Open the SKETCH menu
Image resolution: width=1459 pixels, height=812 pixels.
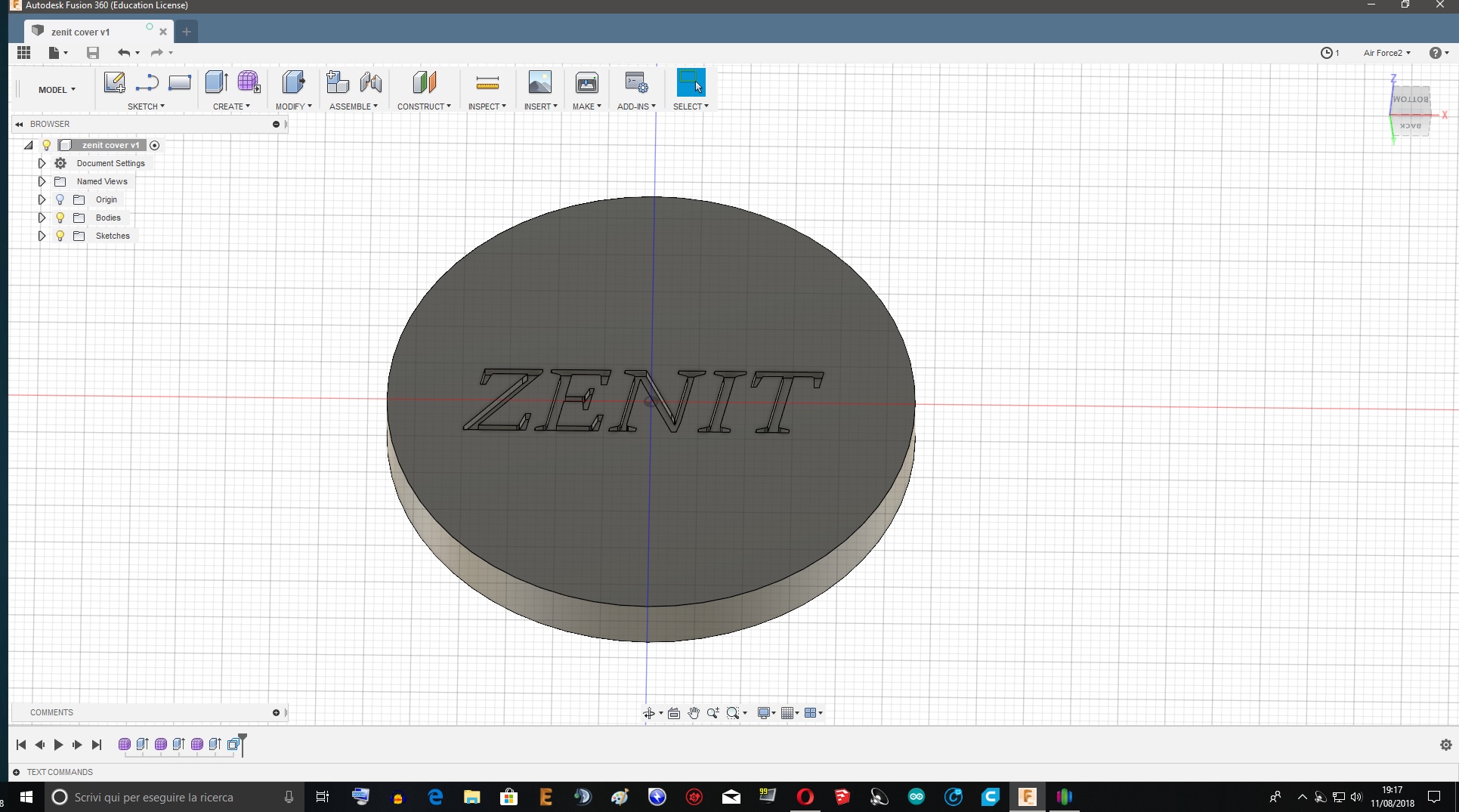(146, 107)
